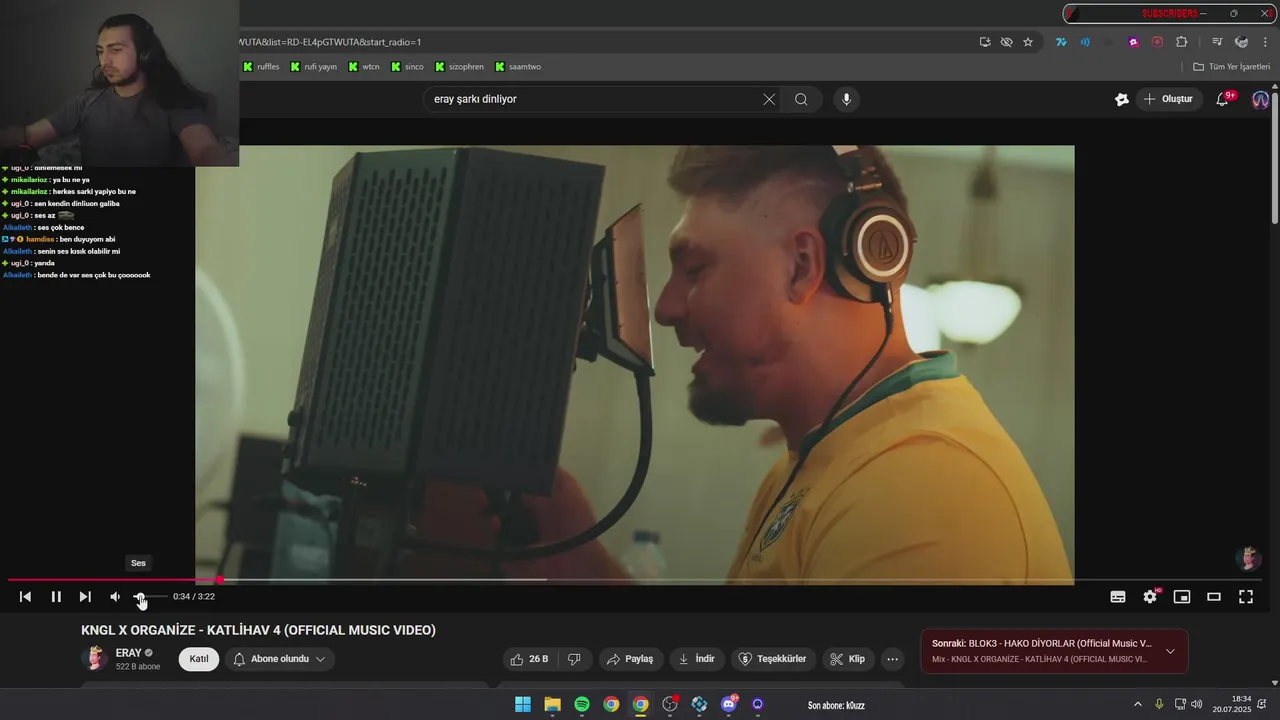This screenshot has width=1280, height=720.
Task: Expand the Sonraki mix playlist panel
Action: tap(1170, 651)
